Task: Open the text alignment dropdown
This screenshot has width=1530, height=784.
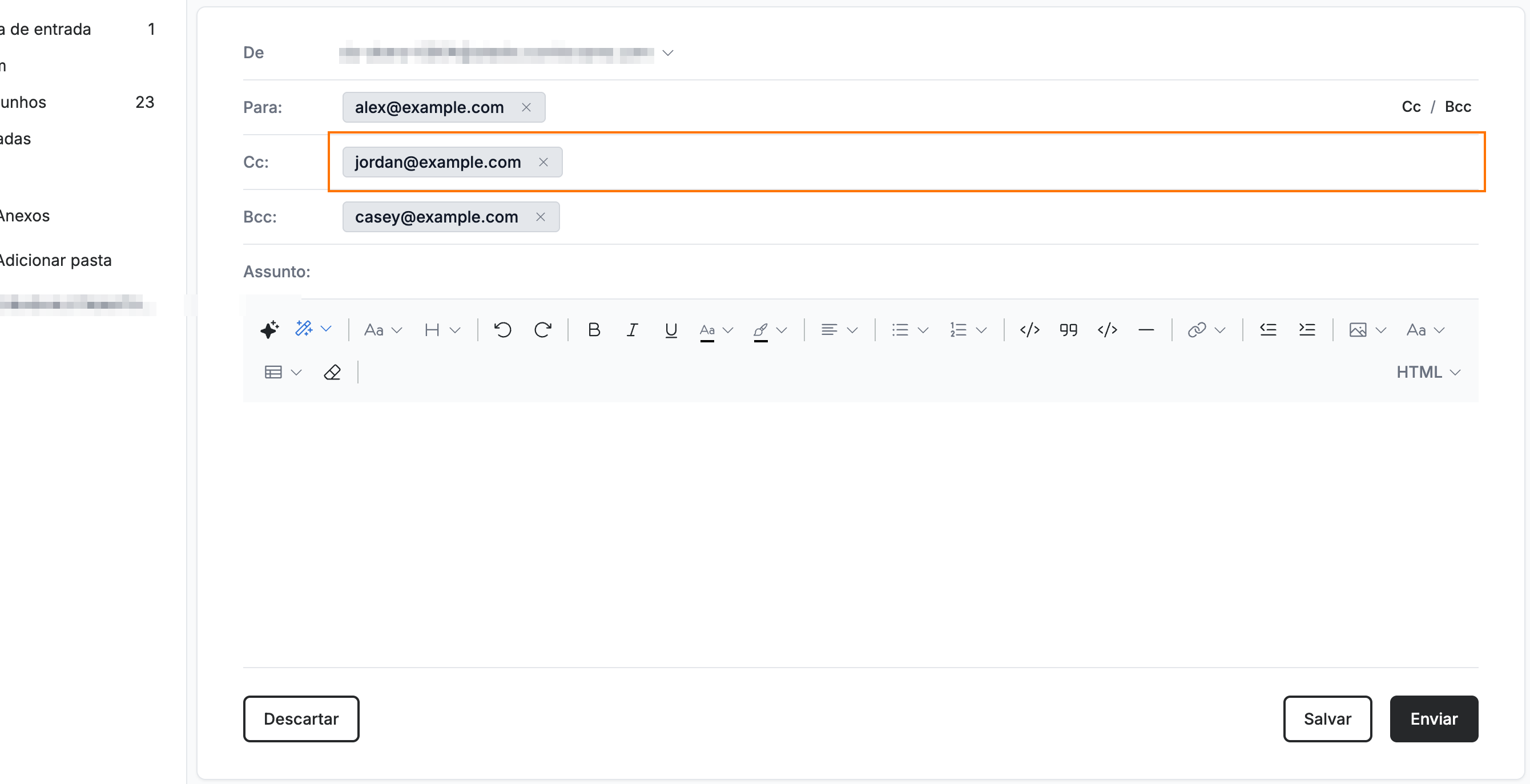Action: (x=839, y=330)
